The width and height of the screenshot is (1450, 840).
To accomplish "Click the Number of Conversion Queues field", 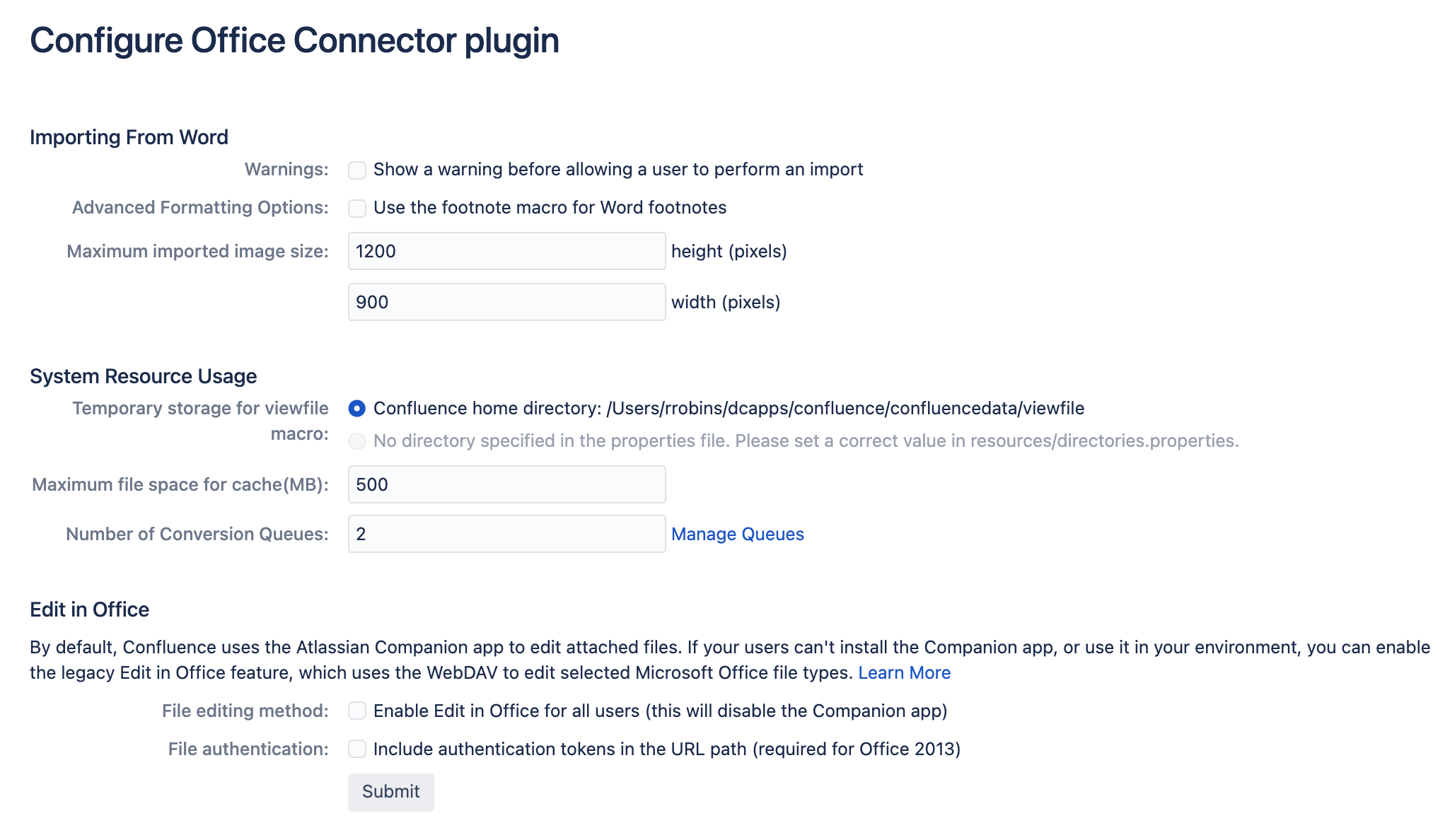I will tap(506, 534).
